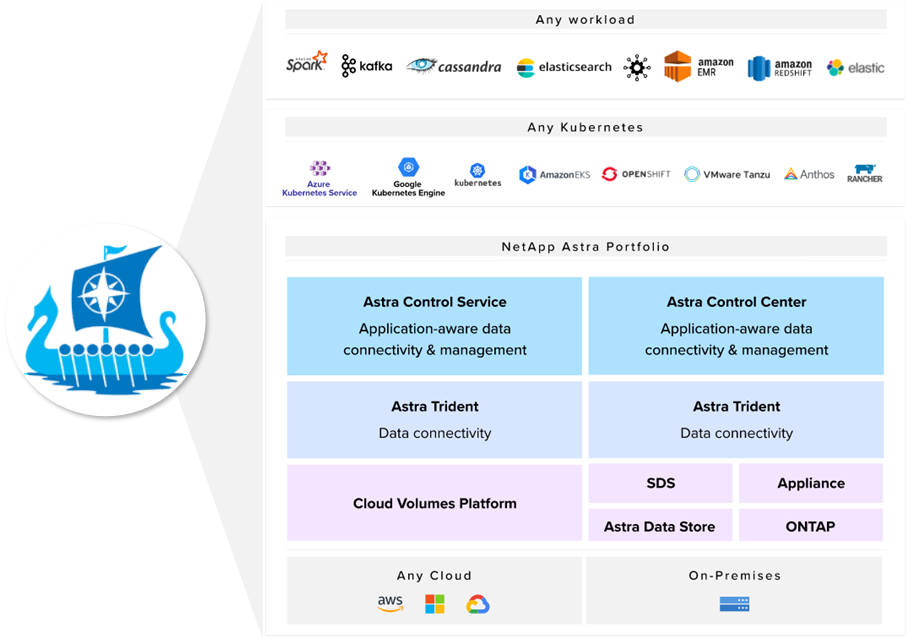908x640 pixels.
Task: Click 'Data connectivity' text in left Trident box
Action: click(434, 433)
